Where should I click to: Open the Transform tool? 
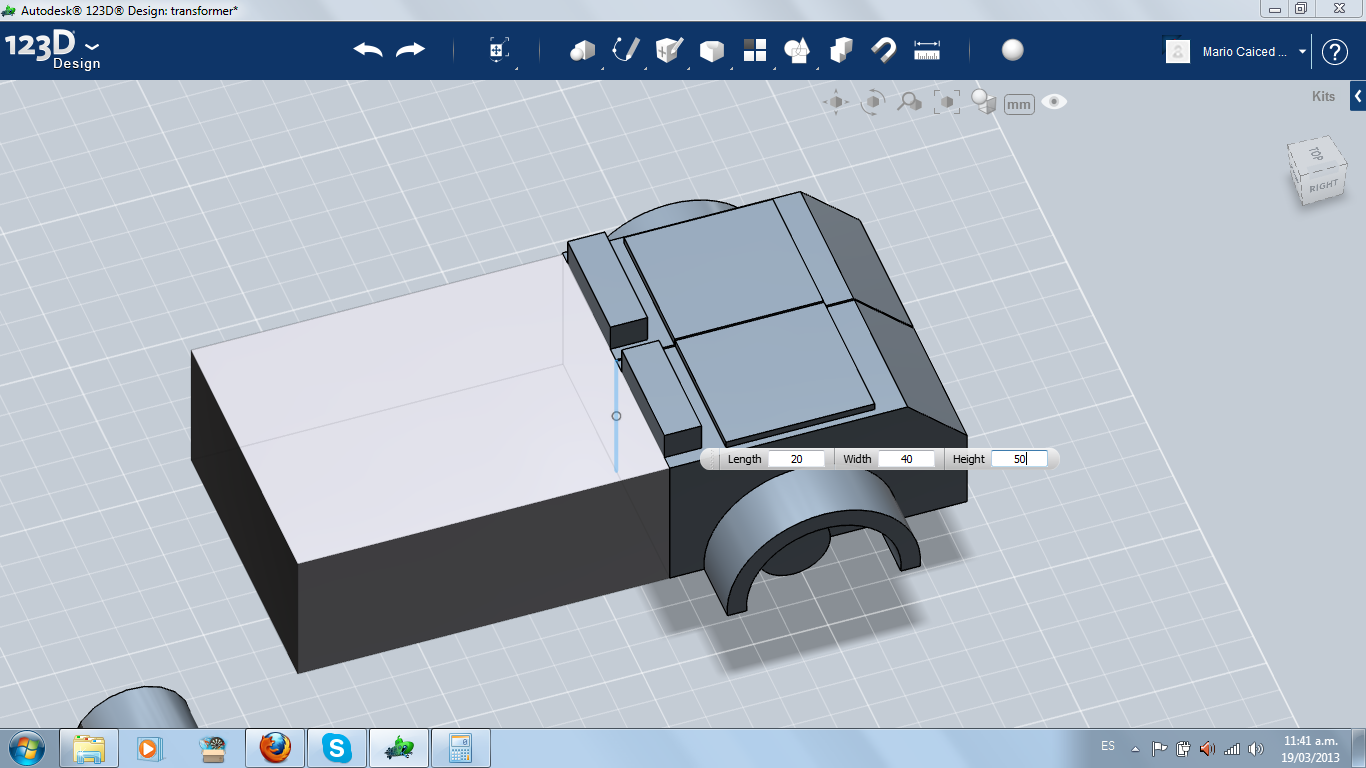[x=499, y=51]
